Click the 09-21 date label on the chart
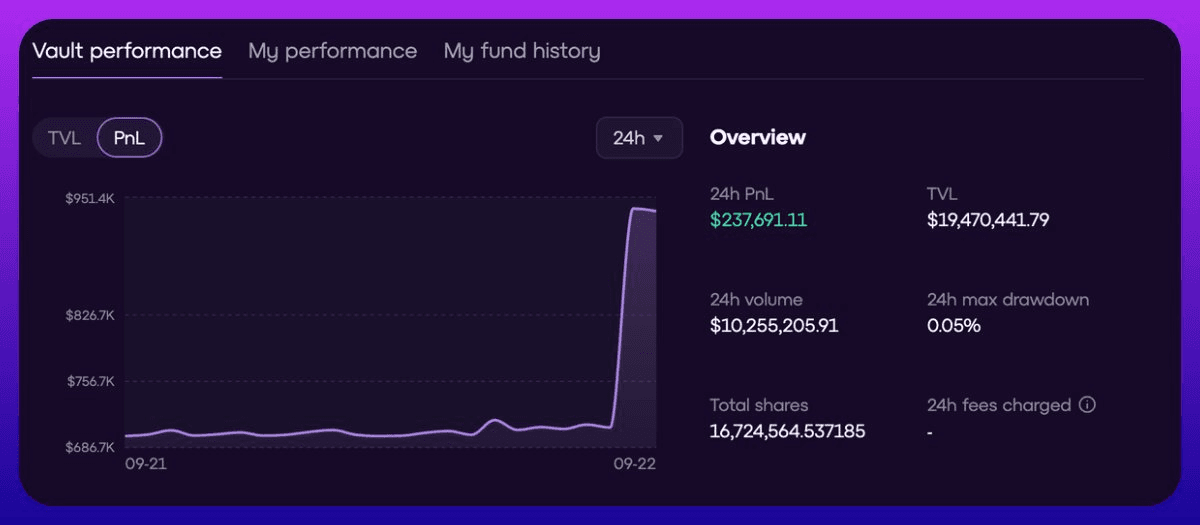 (x=145, y=465)
